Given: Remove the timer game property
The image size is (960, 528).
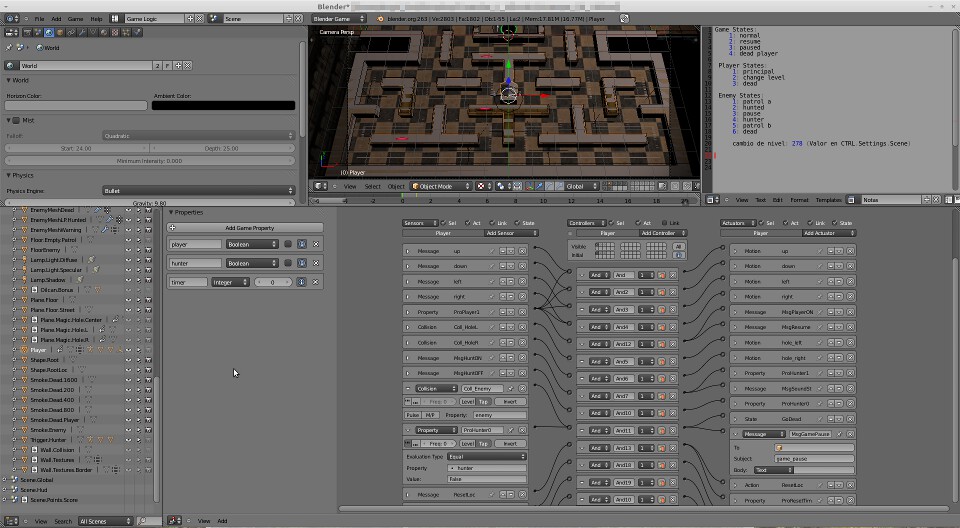Looking at the screenshot, I should coord(316,282).
